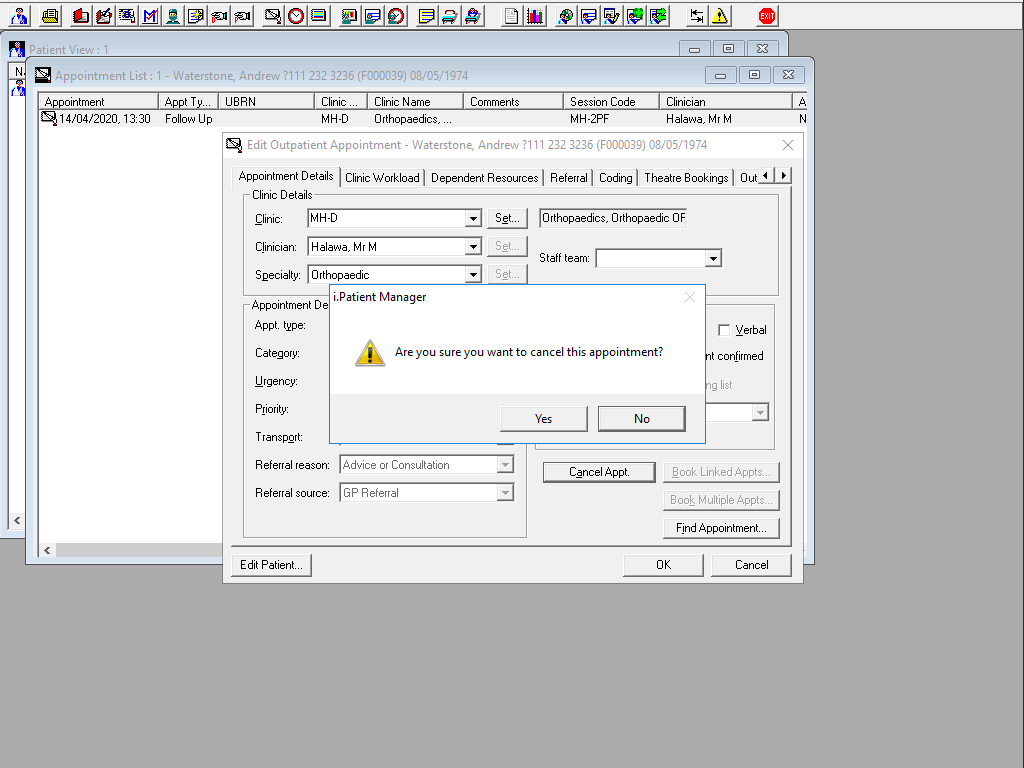The width and height of the screenshot is (1024, 768).
Task: Open the bar chart toolbar icon
Action: tap(534, 16)
